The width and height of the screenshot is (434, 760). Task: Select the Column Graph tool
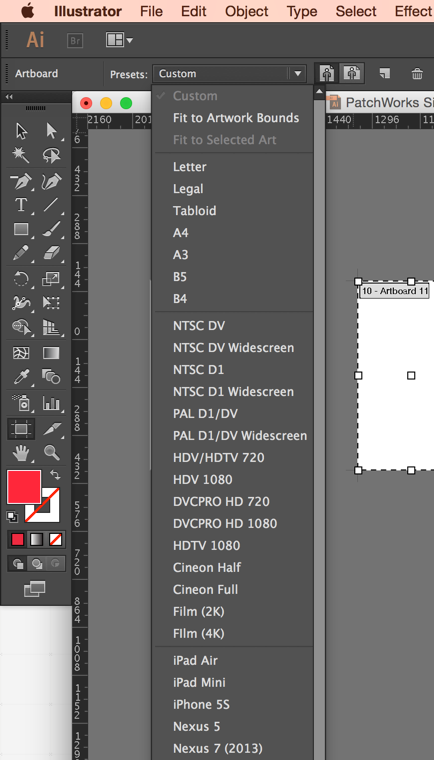(x=51, y=402)
